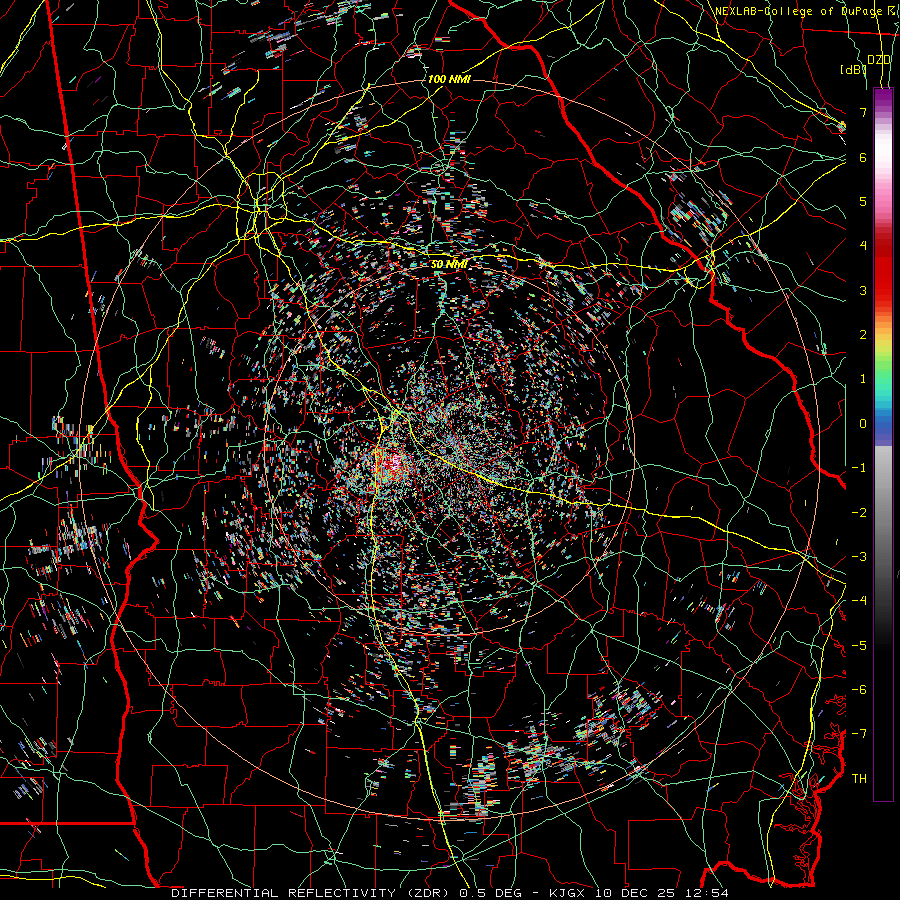900x900 pixels.
Task: Click the "2" value on color scale
Action: coord(863,335)
